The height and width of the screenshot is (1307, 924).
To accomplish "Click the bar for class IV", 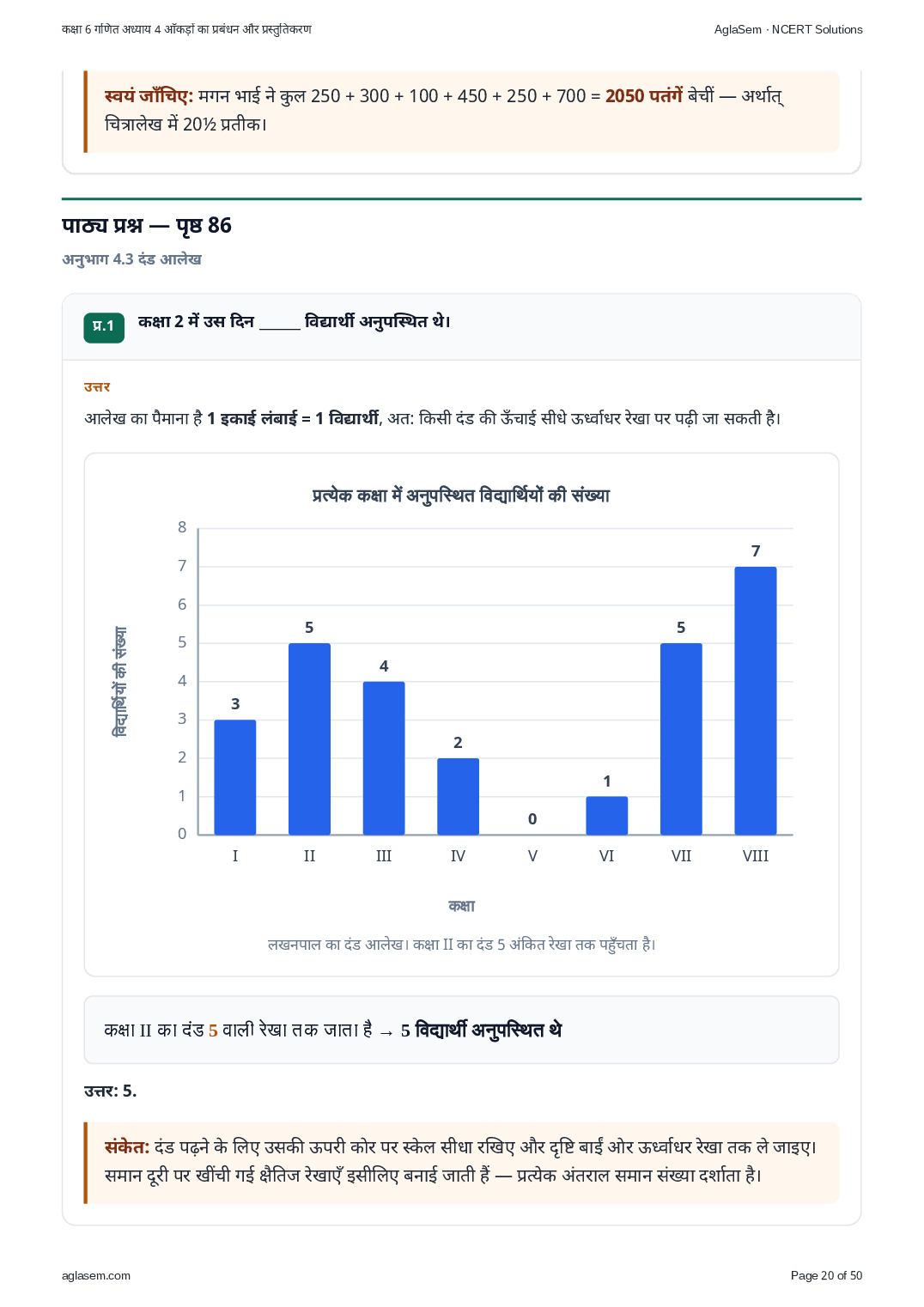I will pyautogui.click(x=458, y=796).
